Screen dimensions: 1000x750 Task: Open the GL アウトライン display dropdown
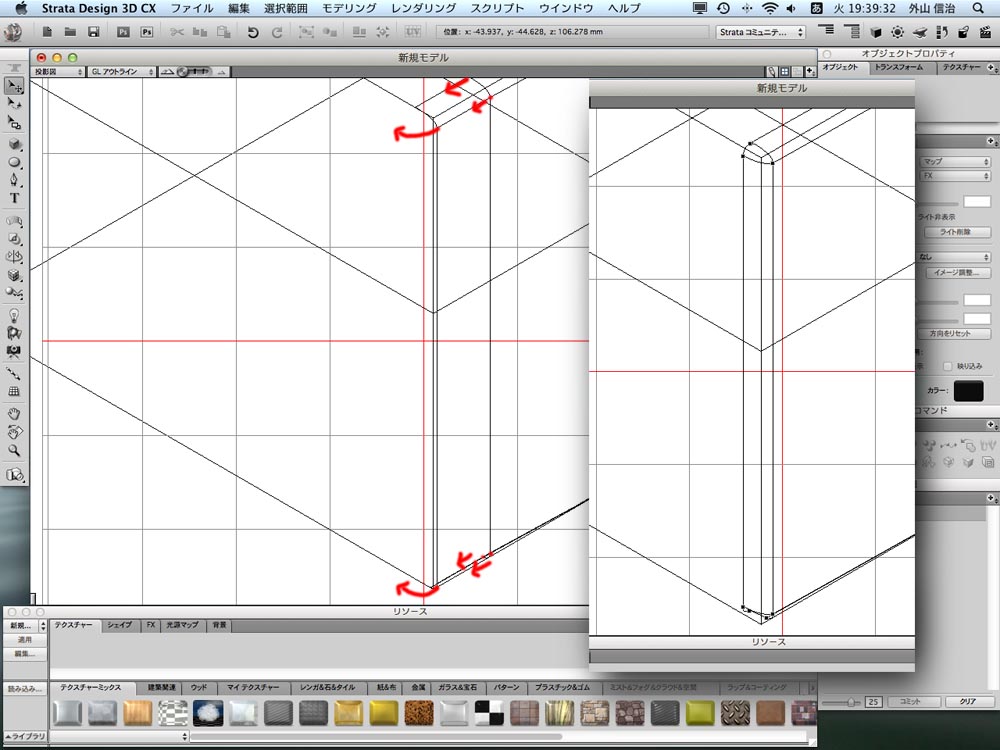(121, 72)
